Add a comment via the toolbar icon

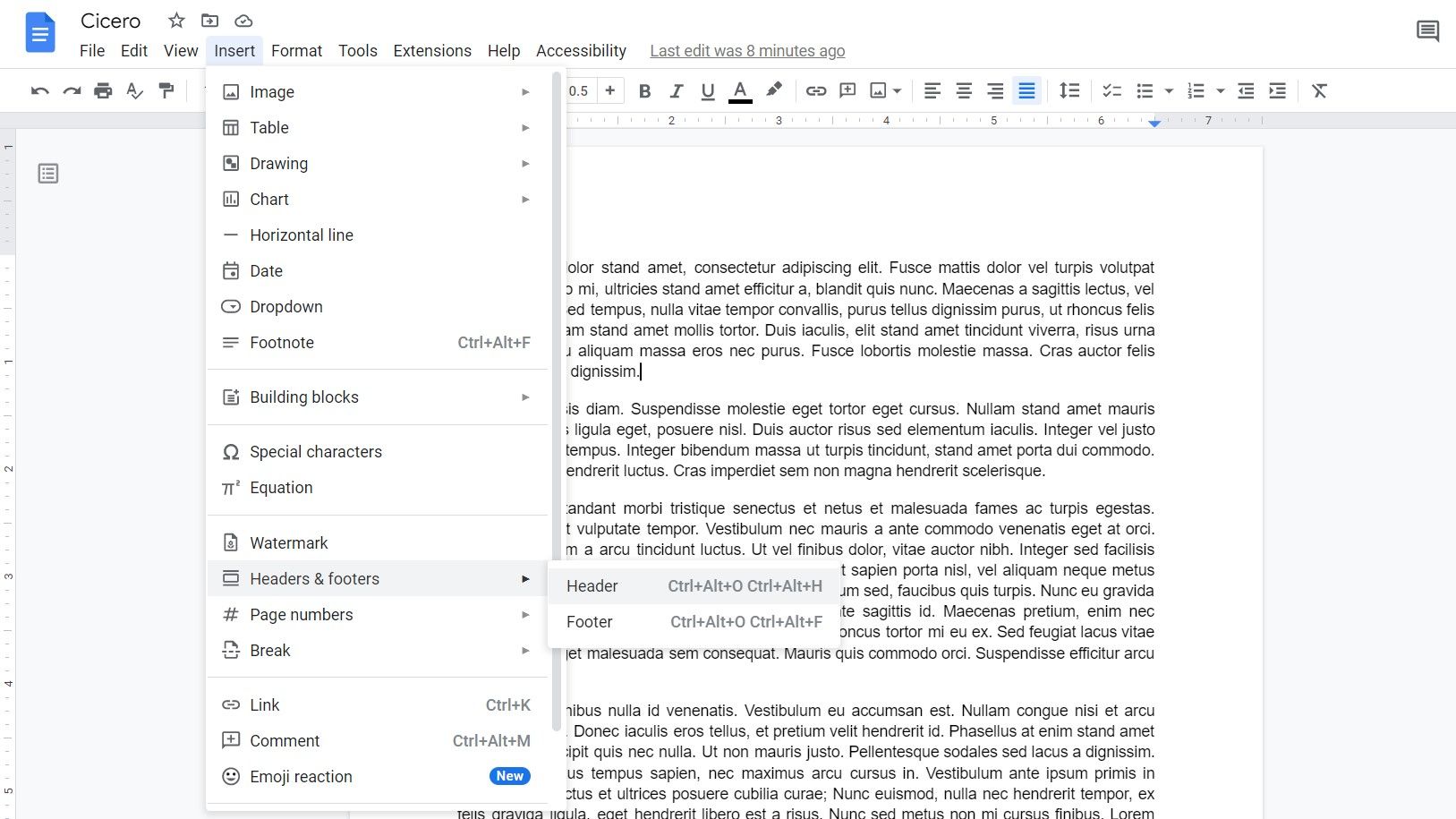(847, 90)
